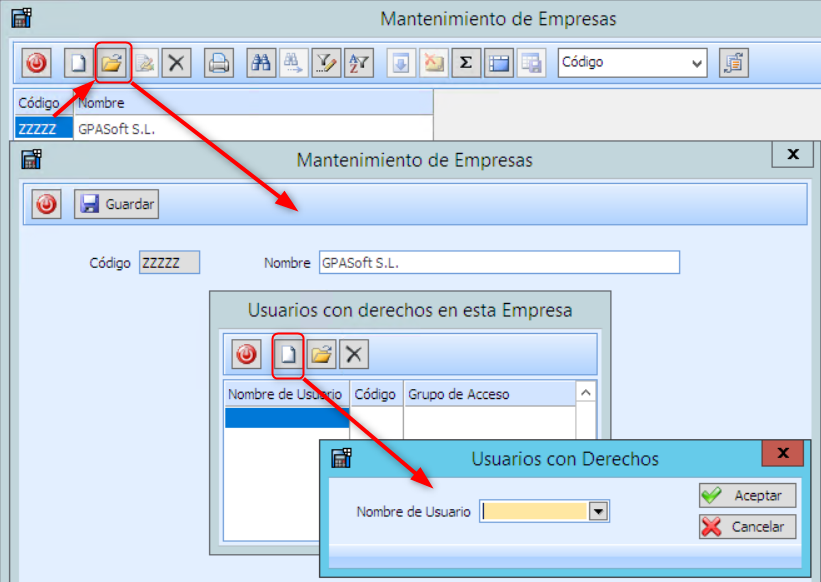Click the Sigma totals icon
Image resolution: width=821 pixels, height=582 pixels.
[465, 63]
